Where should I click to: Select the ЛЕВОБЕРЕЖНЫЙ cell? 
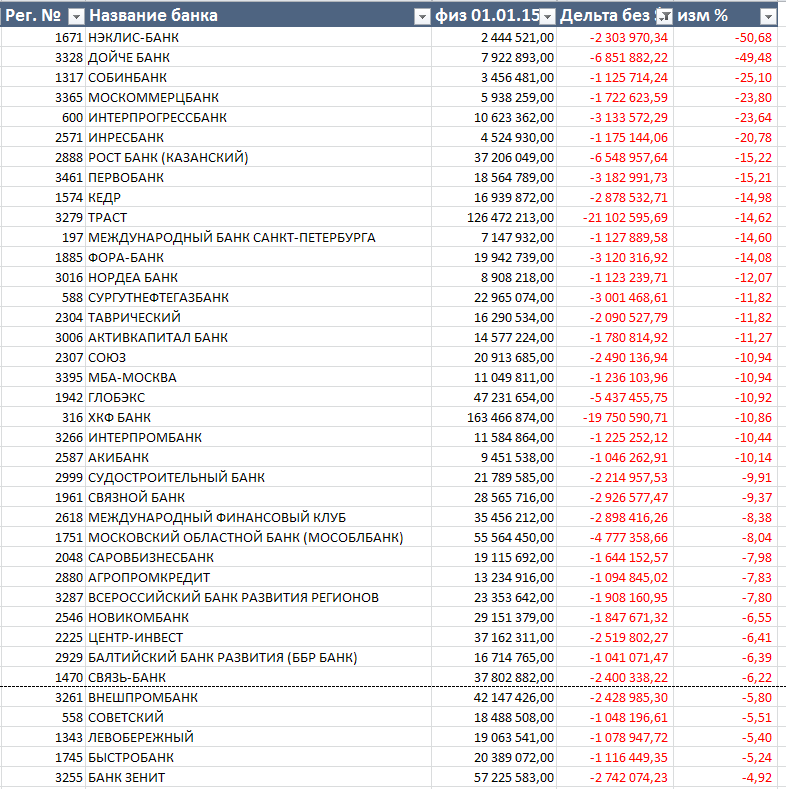coord(258,737)
